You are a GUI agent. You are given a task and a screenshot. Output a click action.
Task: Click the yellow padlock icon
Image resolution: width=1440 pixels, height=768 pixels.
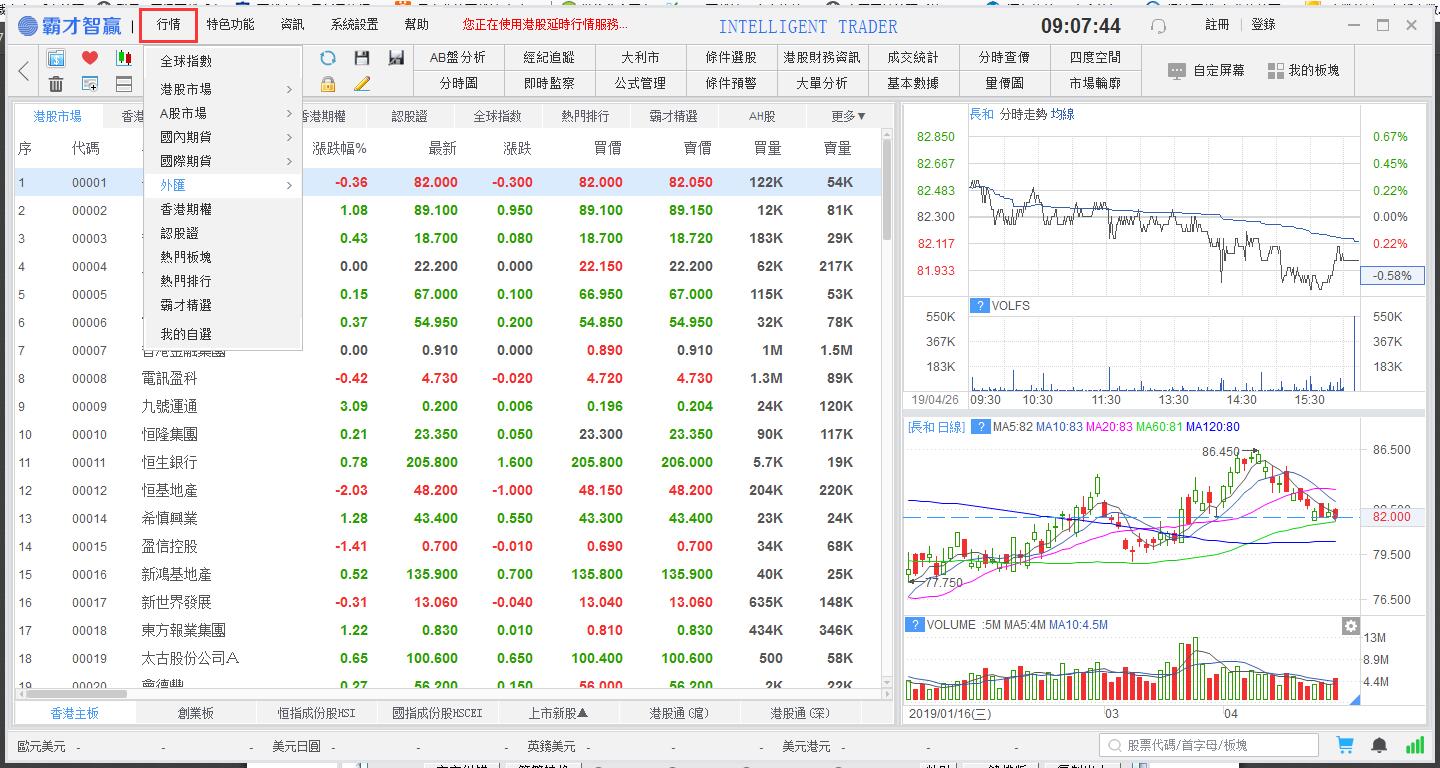327,84
